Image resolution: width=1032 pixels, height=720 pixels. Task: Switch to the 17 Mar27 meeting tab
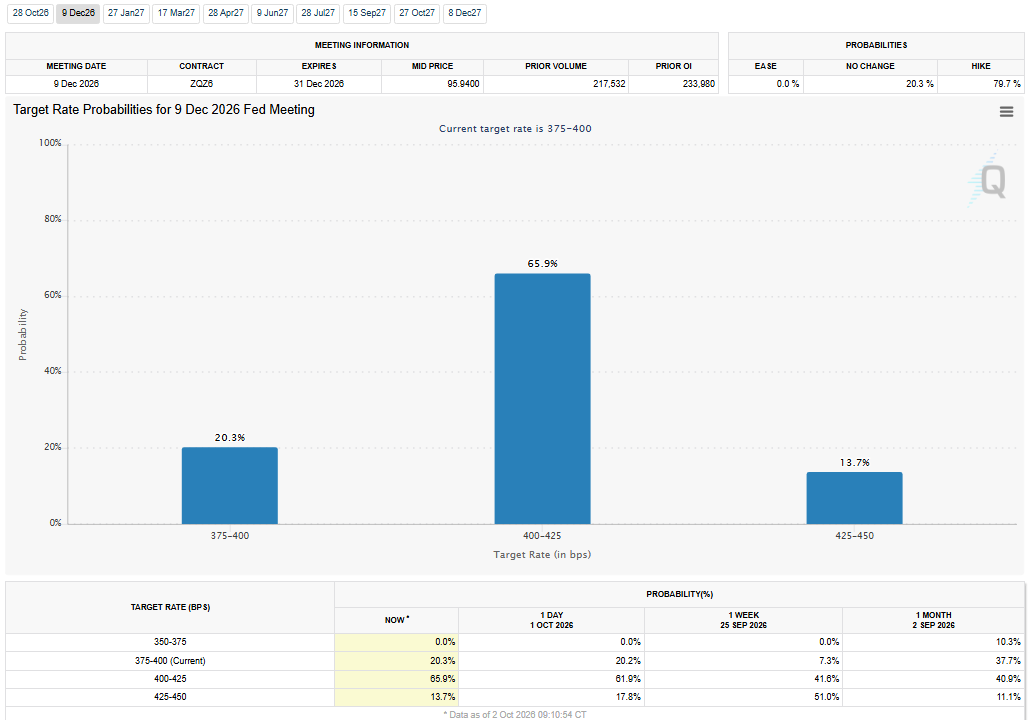(176, 13)
